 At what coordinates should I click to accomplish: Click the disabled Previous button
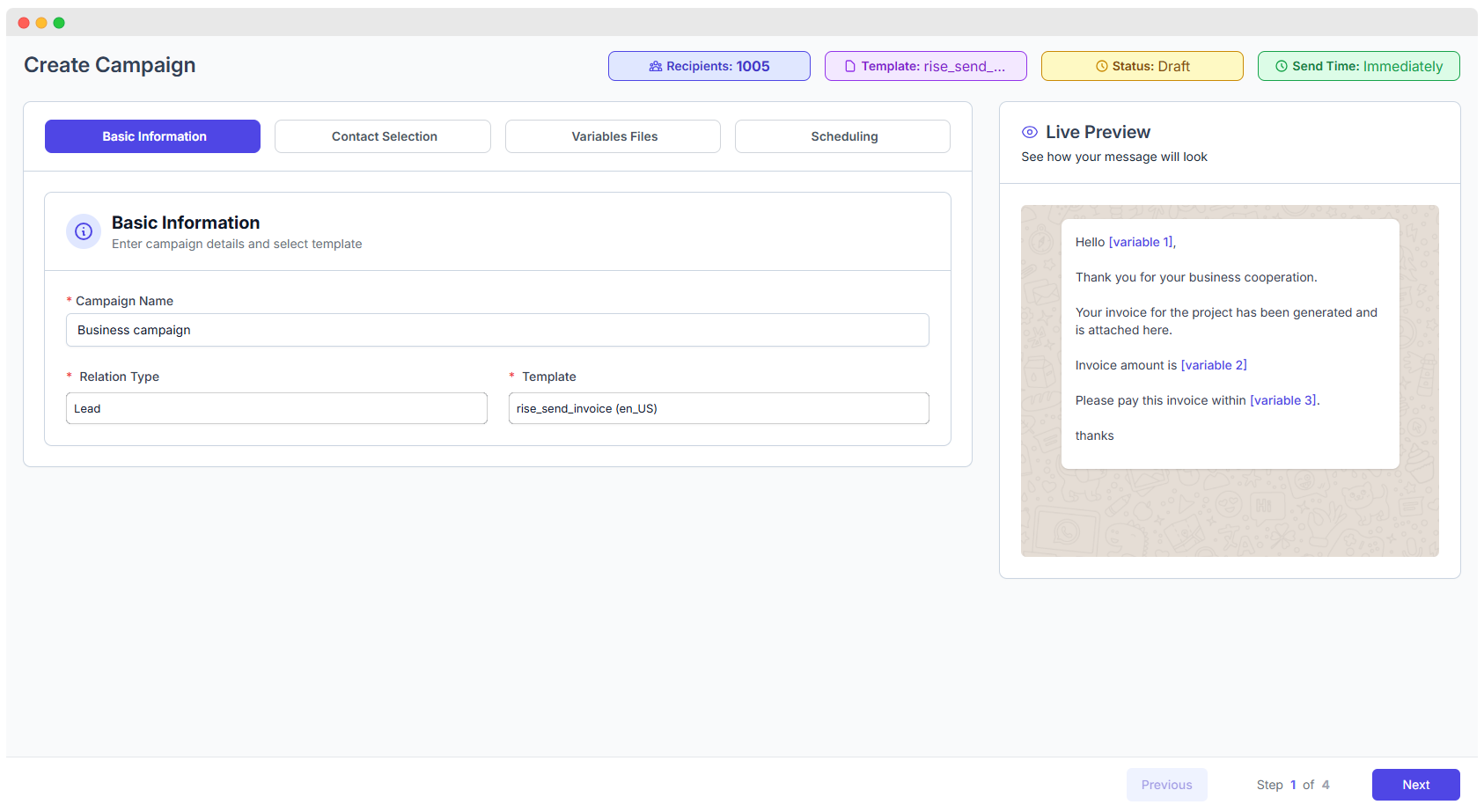(x=1167, y=784)
